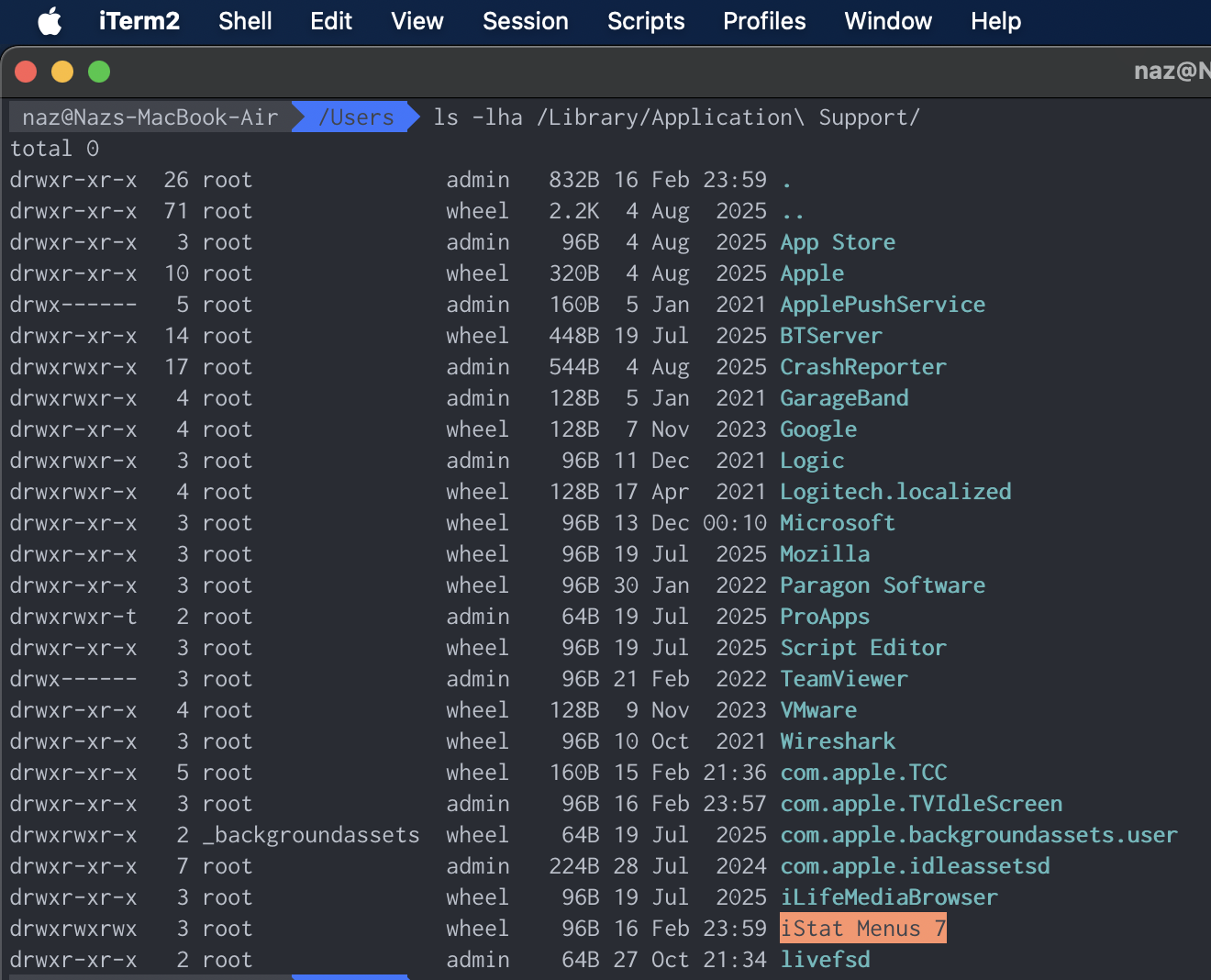The width and height of the screenshot is (1211, 980).
Task: Click the com.apple.backgroundassets.user directory name
Action: [978, 835]
